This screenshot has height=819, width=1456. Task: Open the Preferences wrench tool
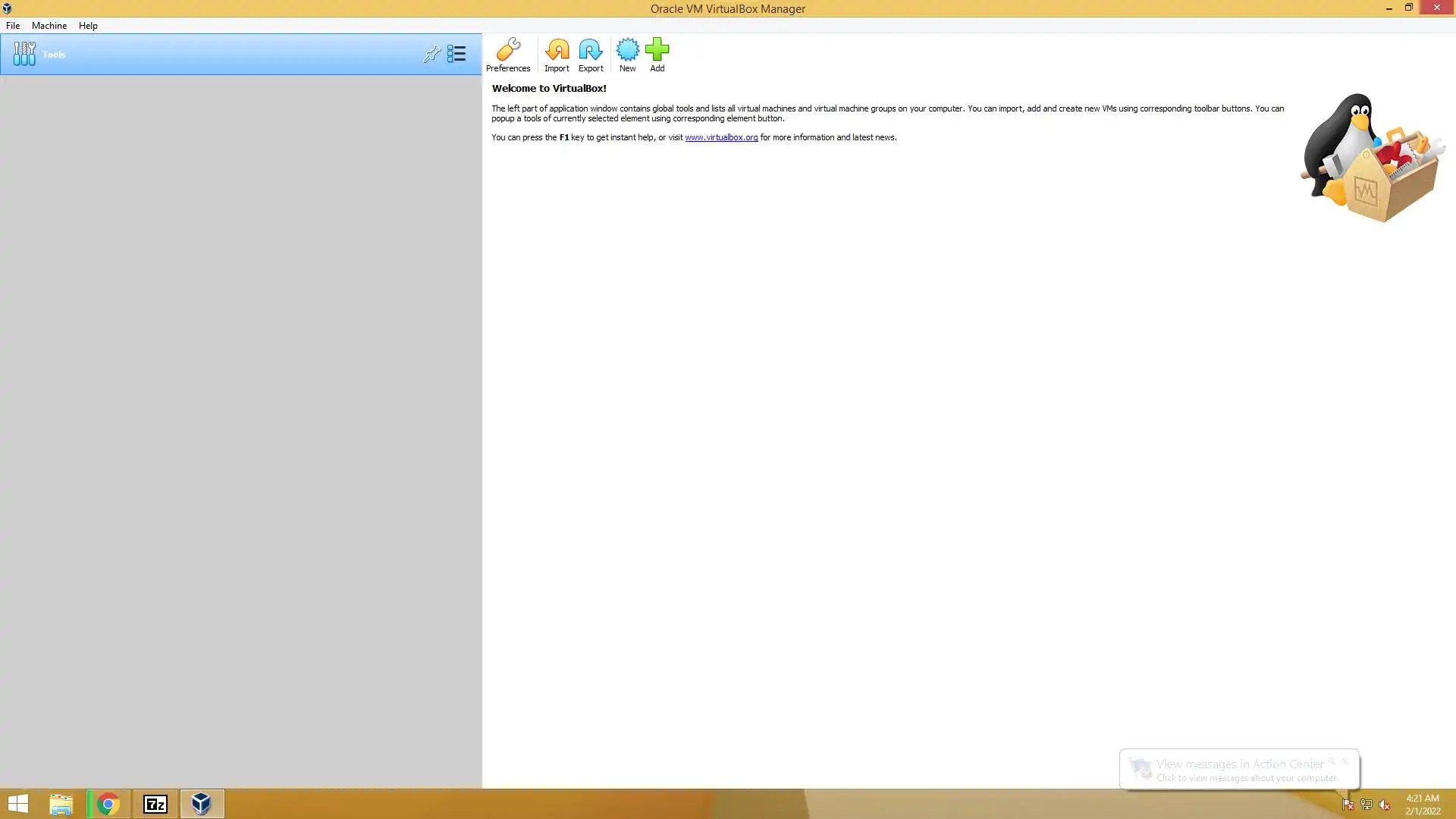pyautogui.click(x=507, y=54)
